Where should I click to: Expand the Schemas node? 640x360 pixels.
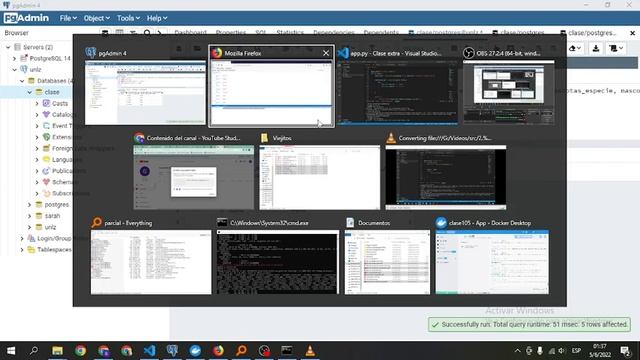pos(37,182)
